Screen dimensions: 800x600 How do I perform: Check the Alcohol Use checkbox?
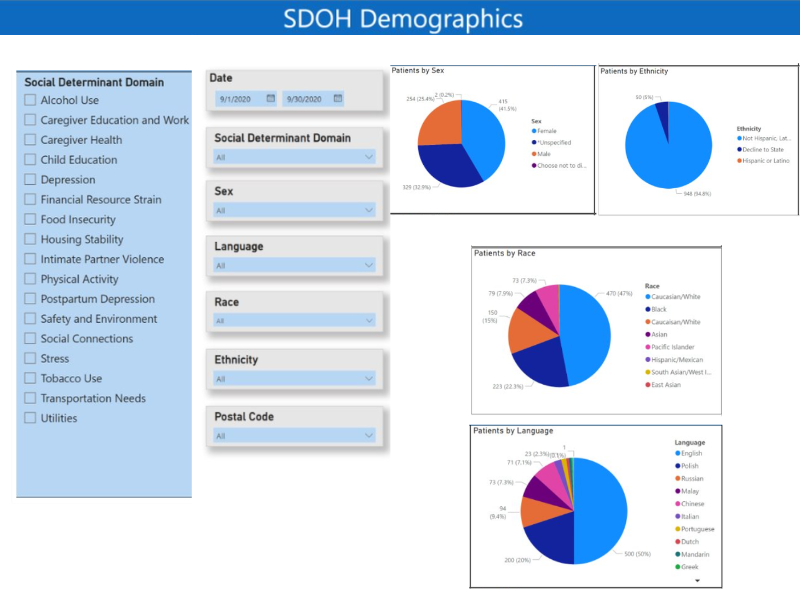pos(30,100)
